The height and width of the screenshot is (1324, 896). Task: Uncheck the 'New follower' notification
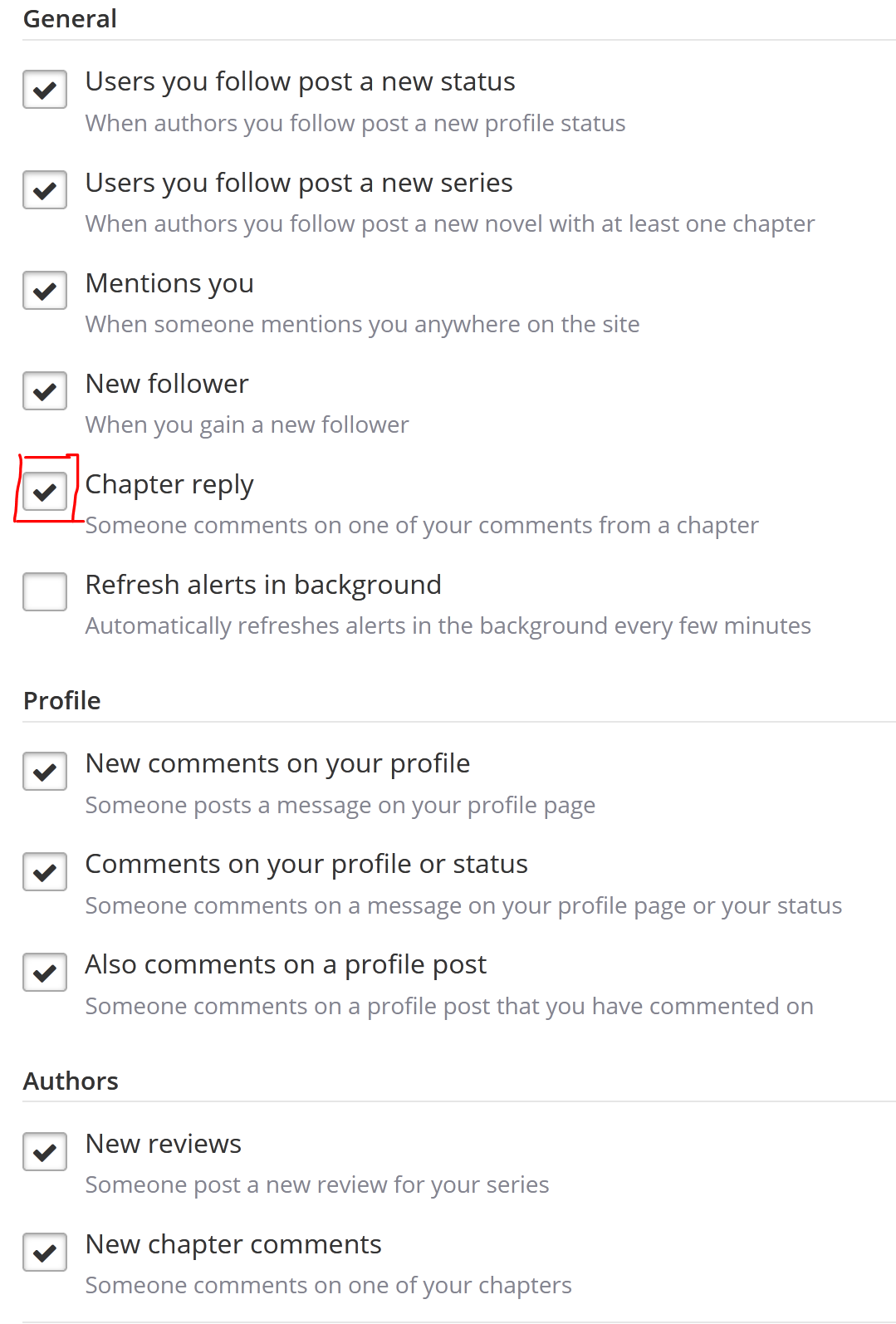(x=45, y=391)
